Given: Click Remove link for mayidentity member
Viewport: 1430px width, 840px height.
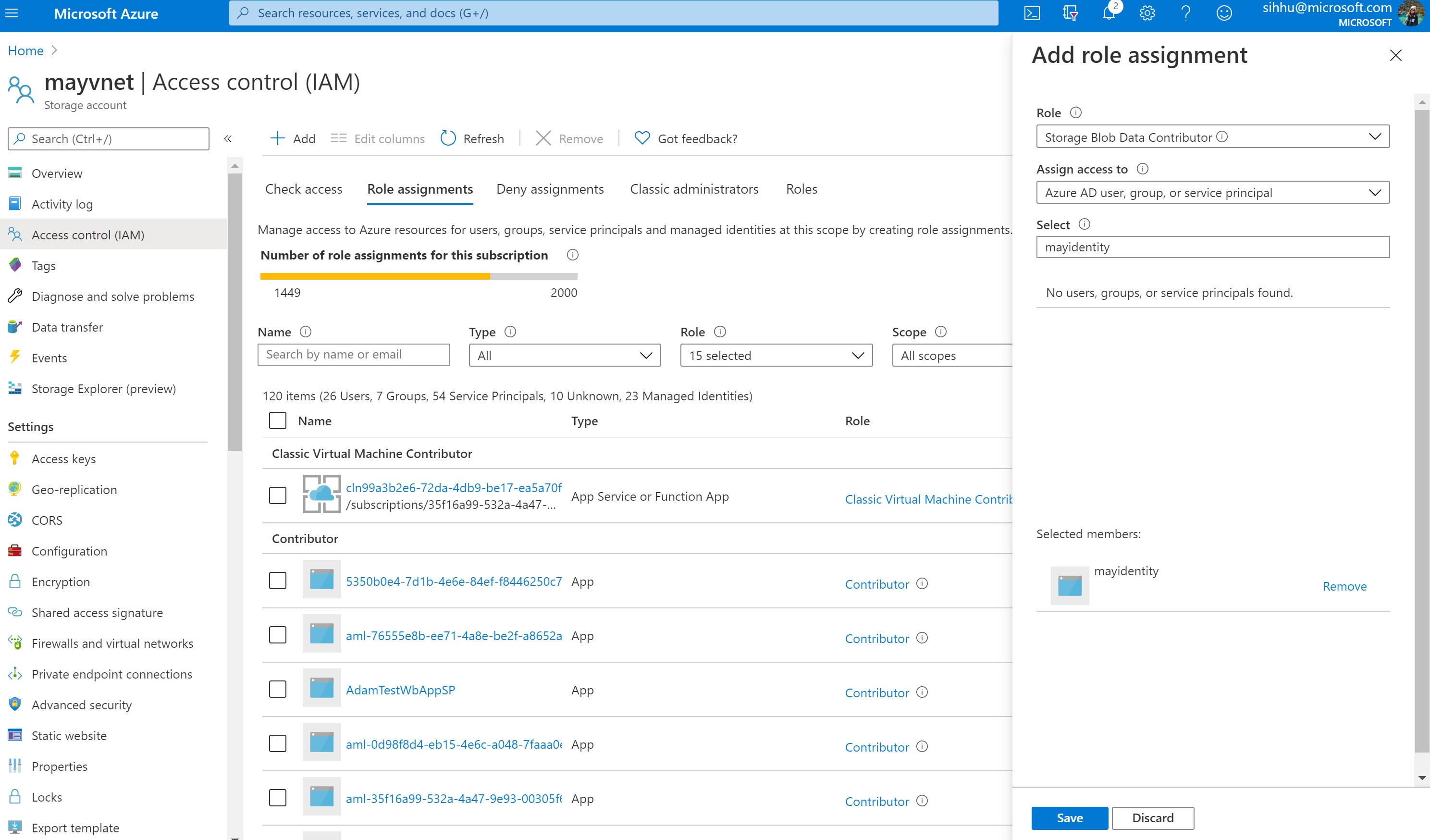Looking at the screenshot, I should pyautogui.click(x=1344, y=586).
